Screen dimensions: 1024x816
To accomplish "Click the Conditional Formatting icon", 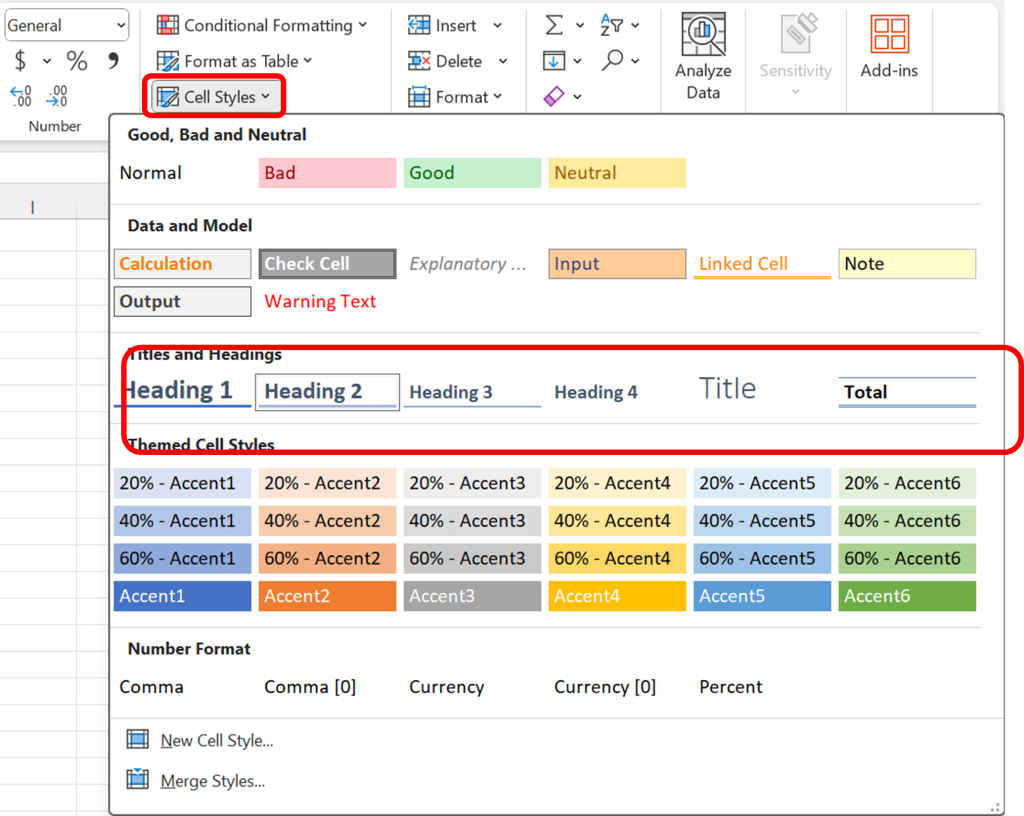I will point(168,25).
